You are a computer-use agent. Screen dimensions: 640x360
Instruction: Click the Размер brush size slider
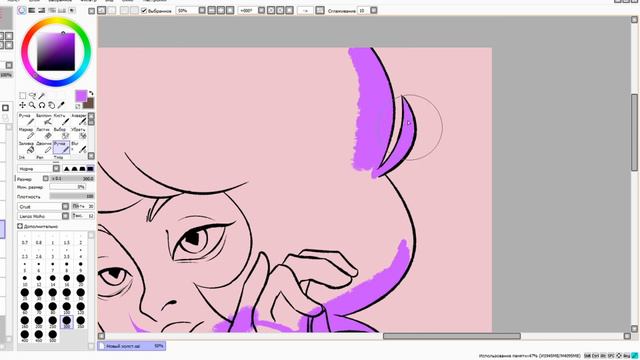pyautogui.click(x=72, y=178)
